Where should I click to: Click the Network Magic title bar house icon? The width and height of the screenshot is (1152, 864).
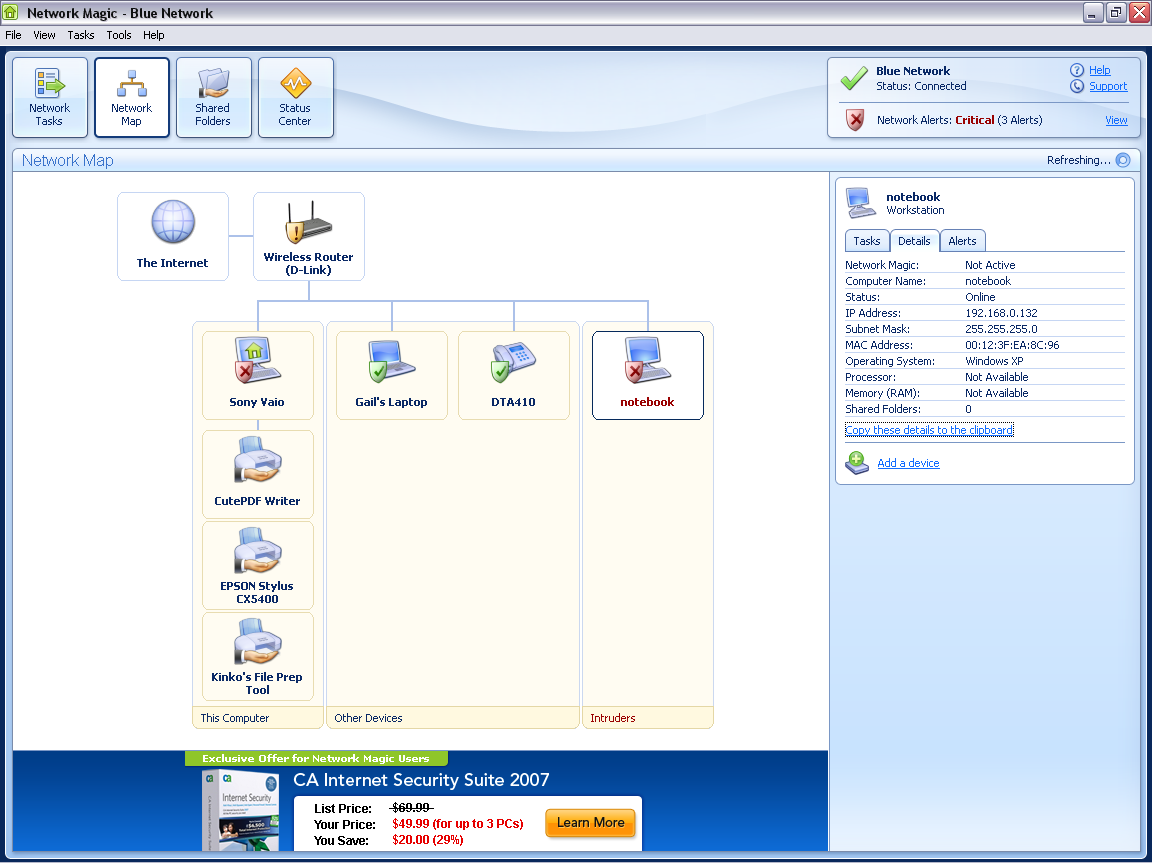10,12
